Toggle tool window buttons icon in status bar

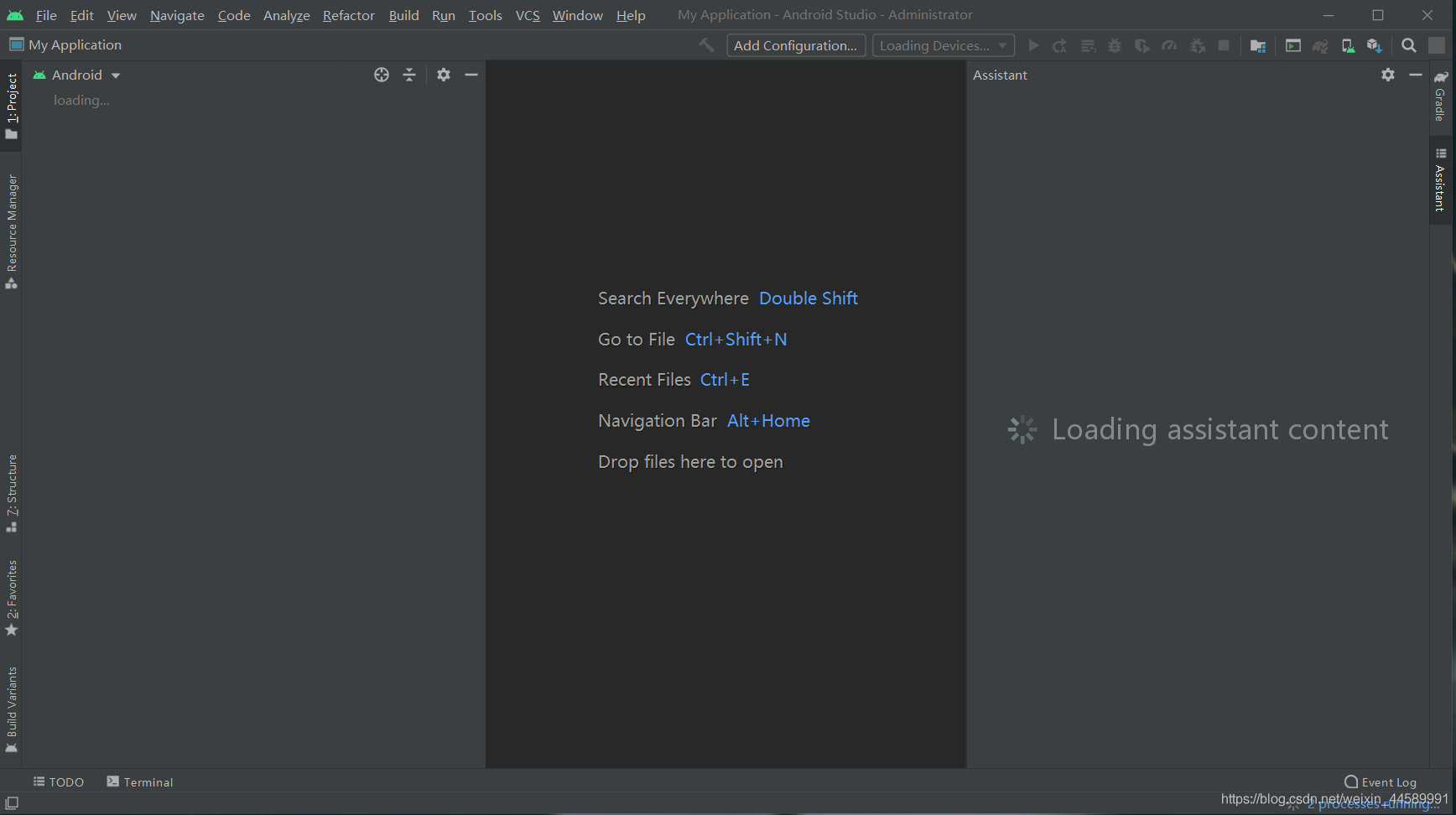pyautogui.click(x=12, y=803)
